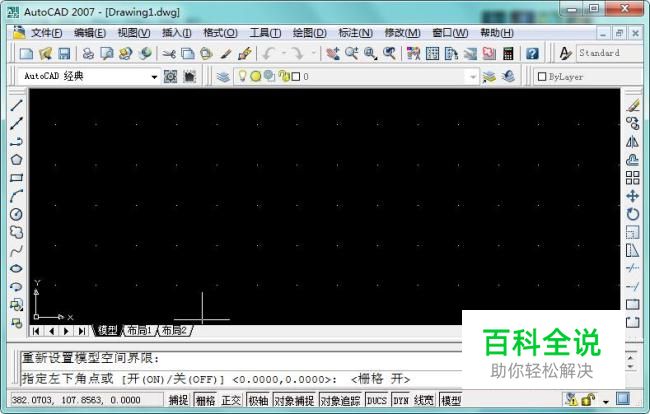Select the Scale modify tool
This screenshot has width=650, height=414.
tap(633, 232)
